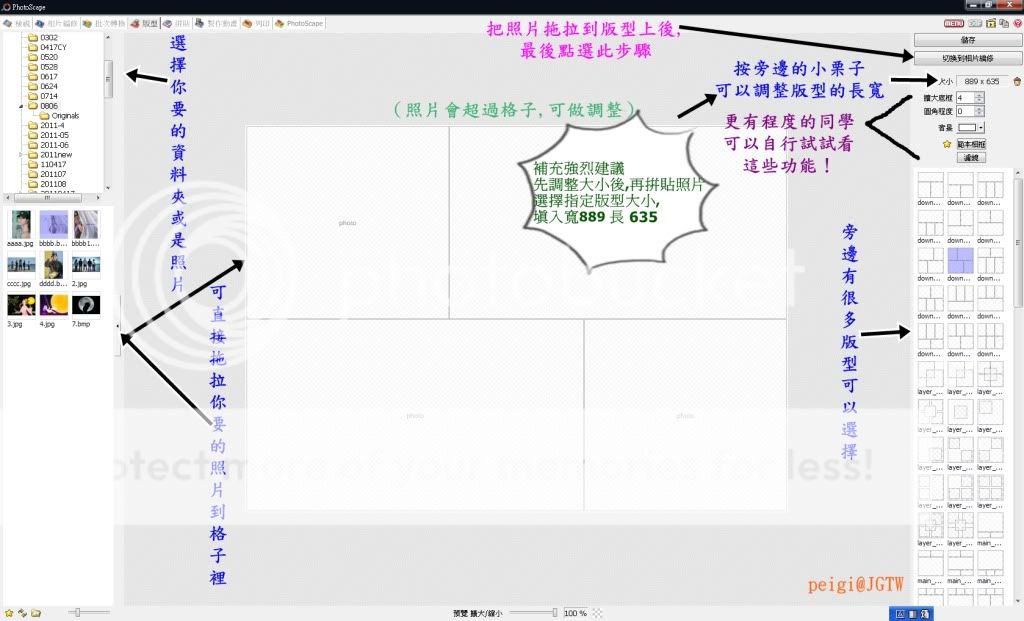Expand the 2011new folder node
This screenshot has width=1024, height=621.
[22, 155]
